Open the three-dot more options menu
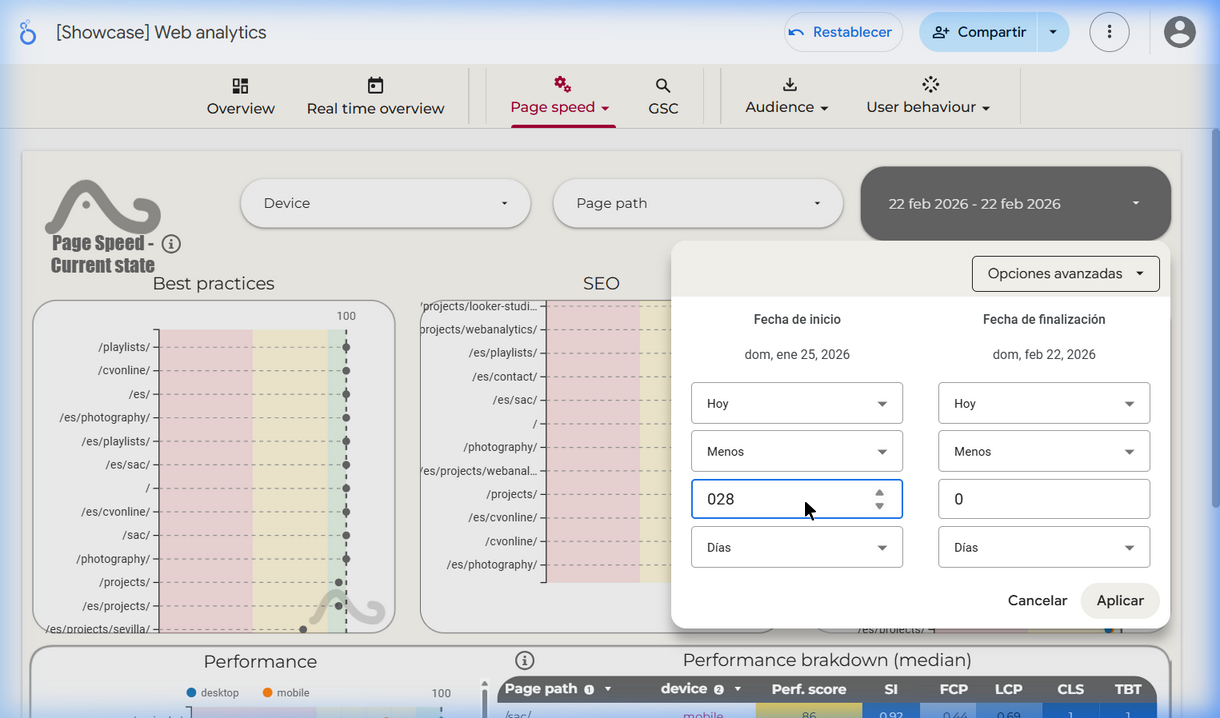 [1110, 32]
